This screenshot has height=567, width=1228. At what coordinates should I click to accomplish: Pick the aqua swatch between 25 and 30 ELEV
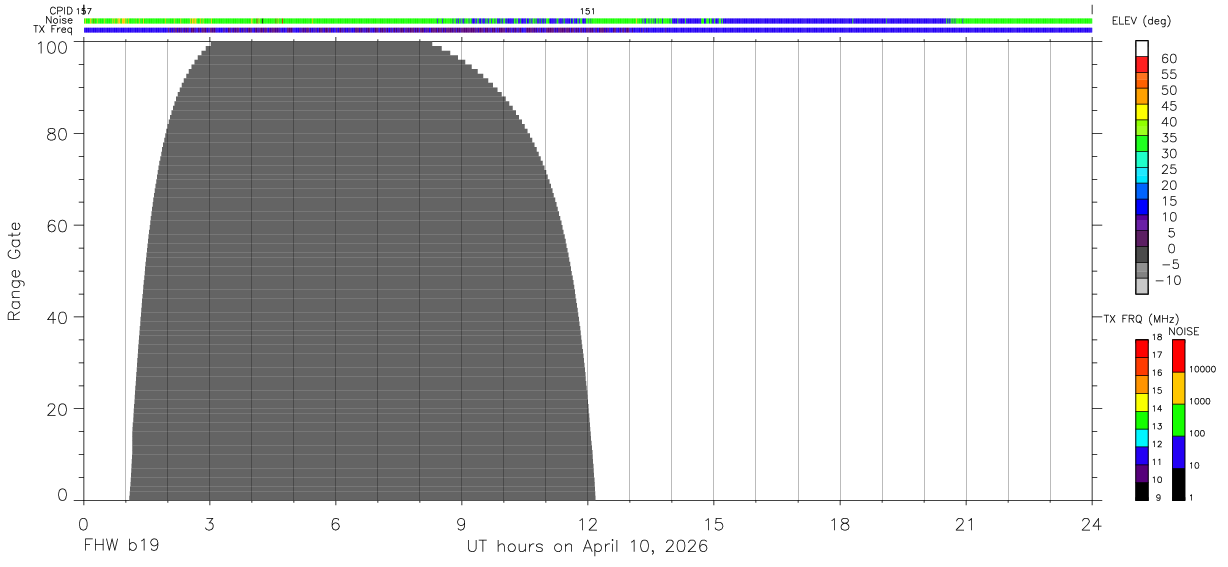(x=1142, y=160)
